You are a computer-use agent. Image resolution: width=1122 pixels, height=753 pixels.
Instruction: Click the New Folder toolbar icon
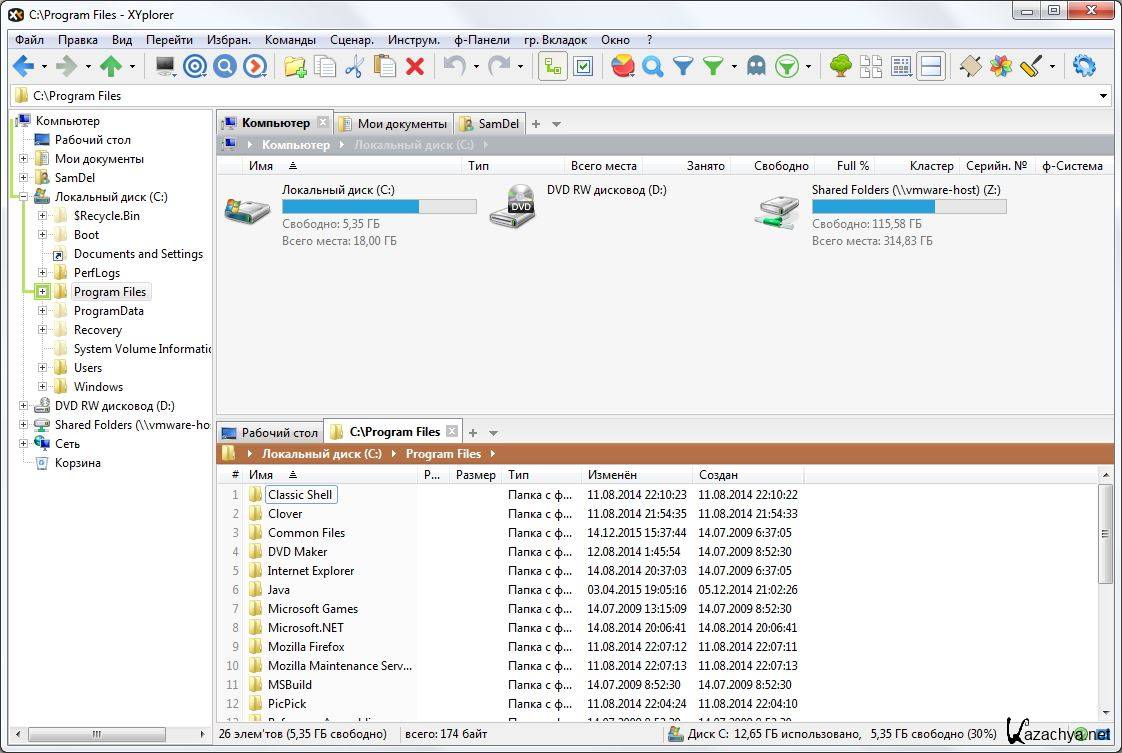[x=295, y=67]
